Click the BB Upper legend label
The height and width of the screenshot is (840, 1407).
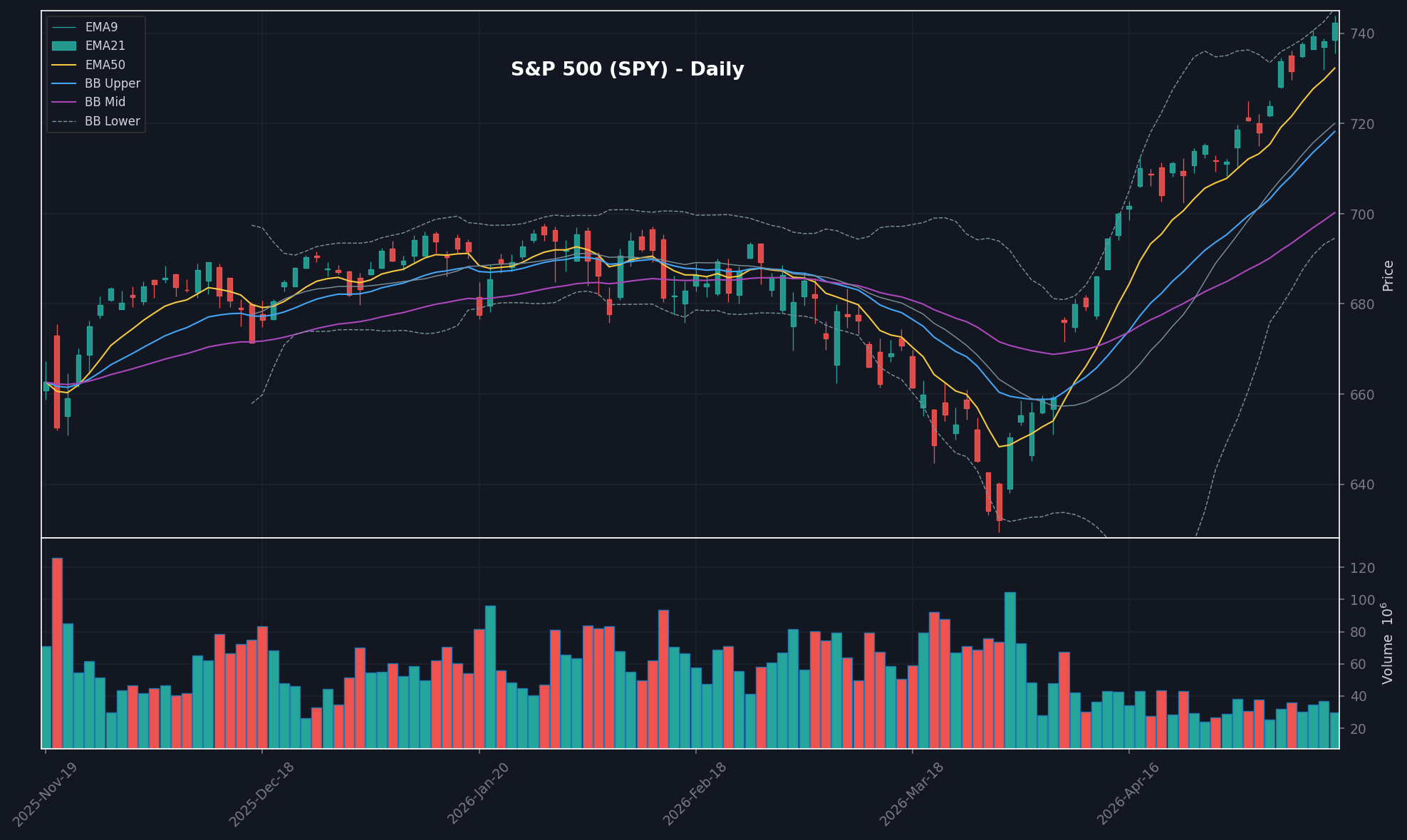(x=113, y=83)
